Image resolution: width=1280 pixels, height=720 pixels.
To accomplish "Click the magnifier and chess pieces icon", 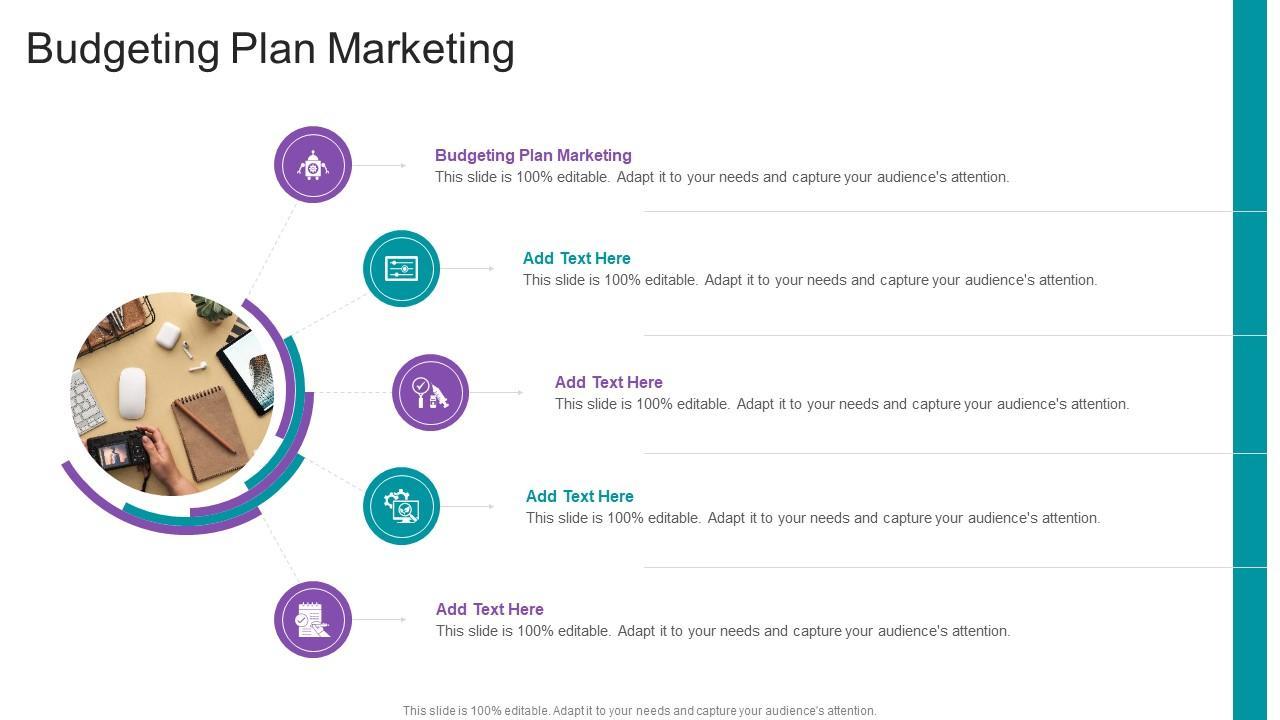I will click(x=431, y=392).
